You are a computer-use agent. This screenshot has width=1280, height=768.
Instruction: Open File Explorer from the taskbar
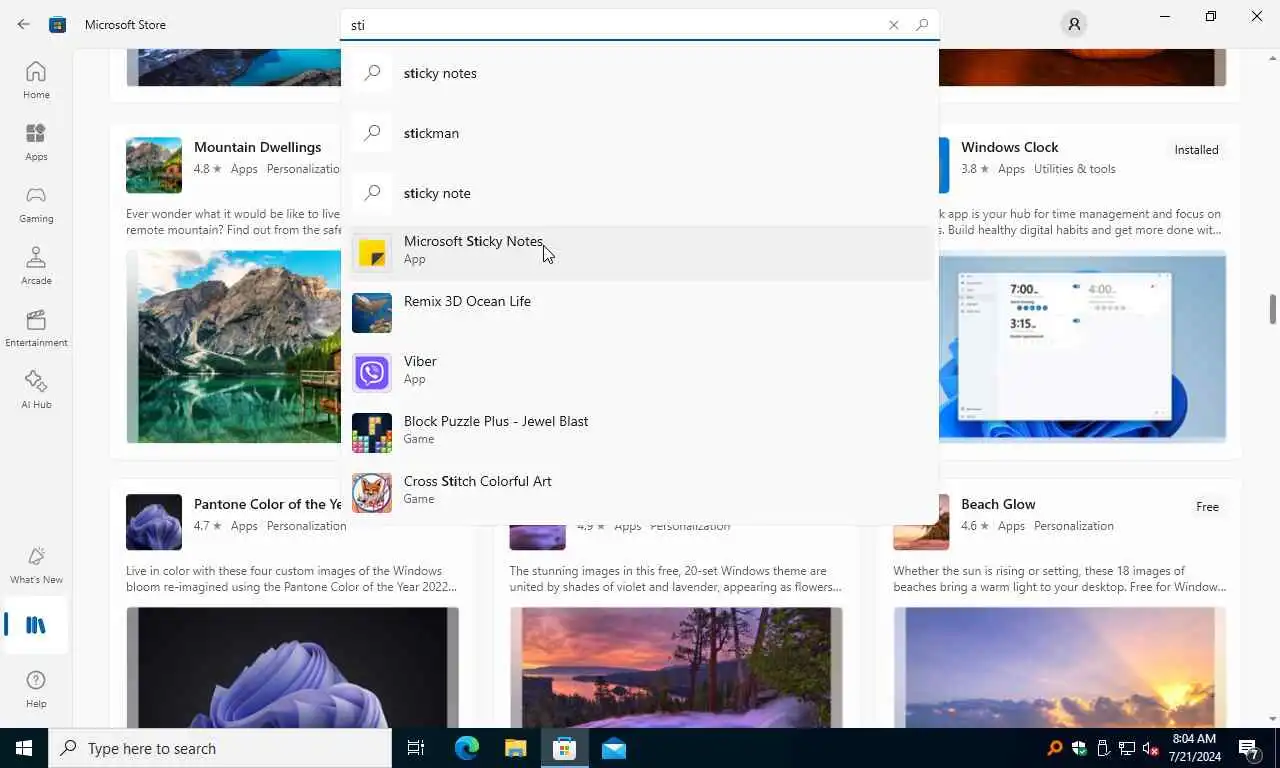[x=515, y=748]
